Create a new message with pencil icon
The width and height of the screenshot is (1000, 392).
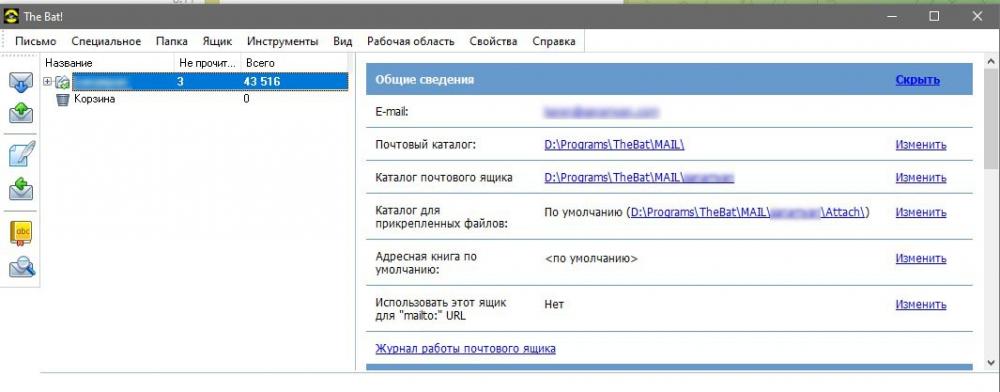point(21,155)
